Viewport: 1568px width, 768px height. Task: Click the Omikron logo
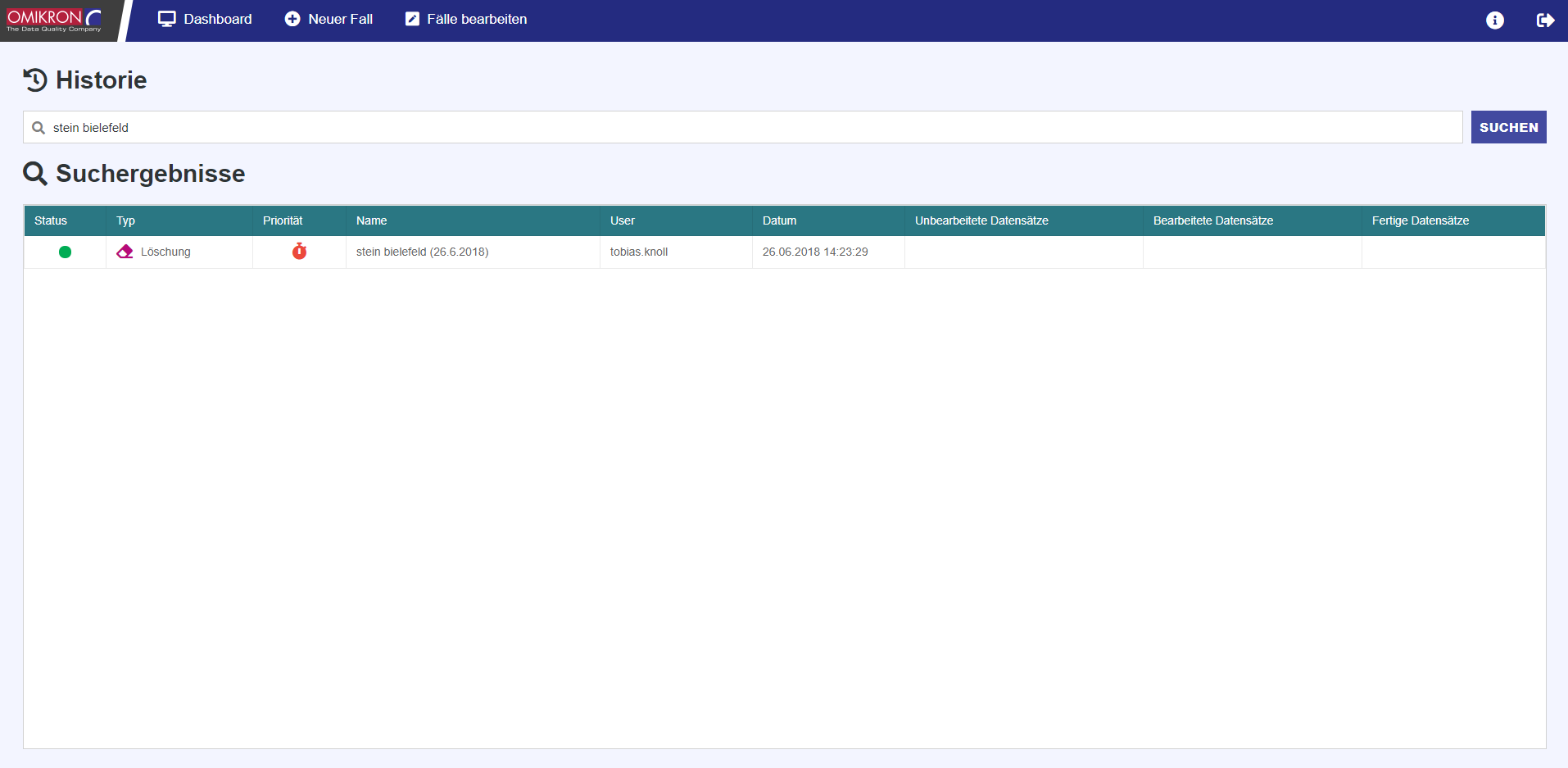(55, 20)
